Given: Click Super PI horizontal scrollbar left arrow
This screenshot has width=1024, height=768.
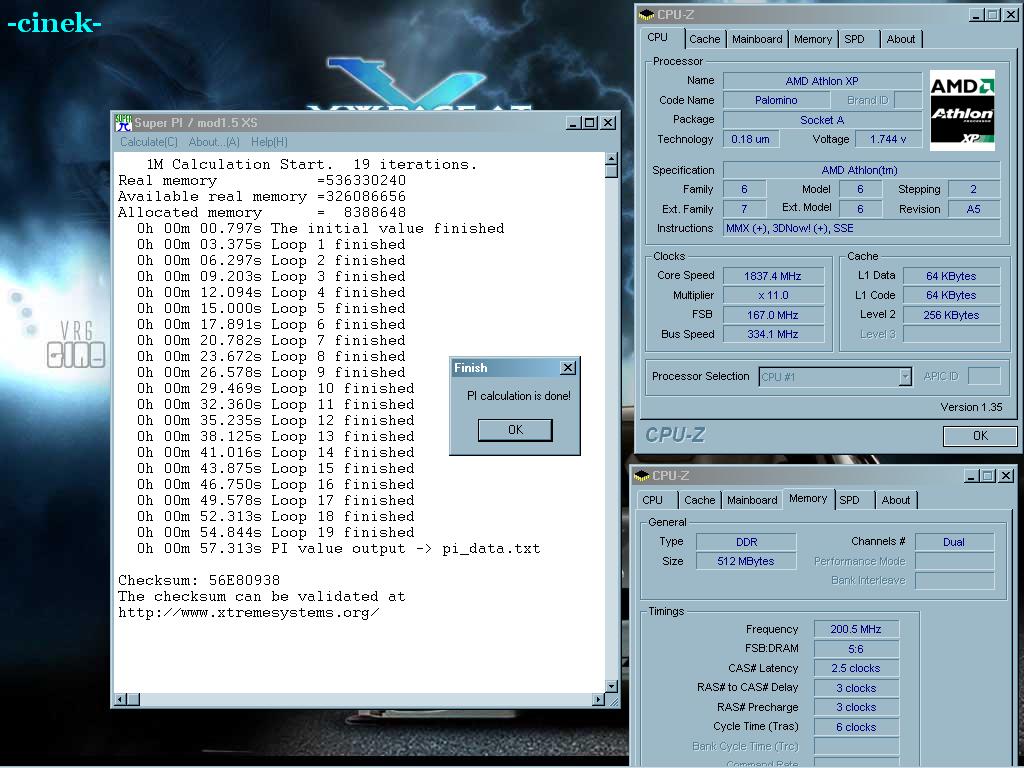Looking at the screenshot, I should (120, 699).
